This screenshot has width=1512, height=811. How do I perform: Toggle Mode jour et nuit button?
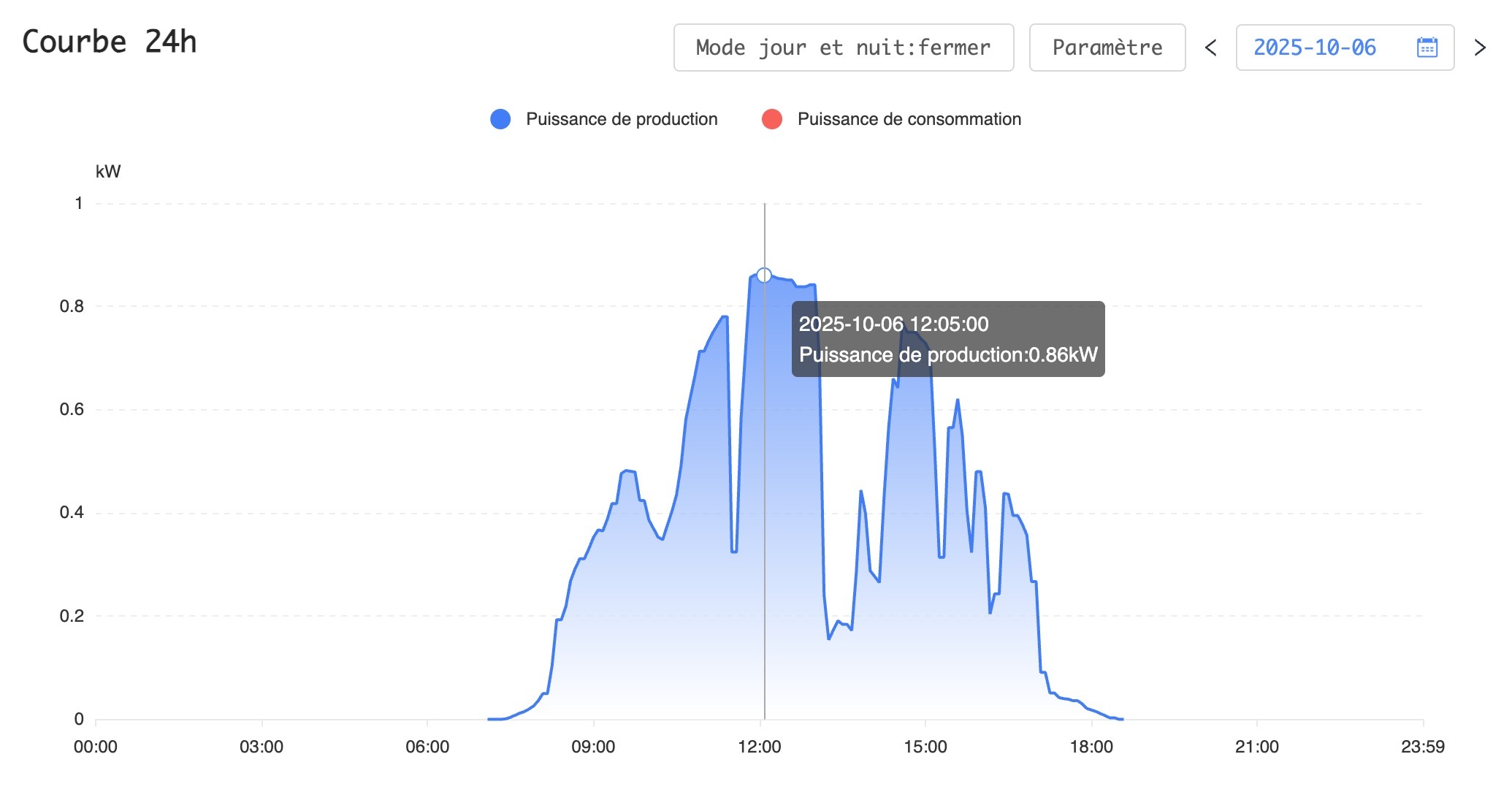[843, 47]
